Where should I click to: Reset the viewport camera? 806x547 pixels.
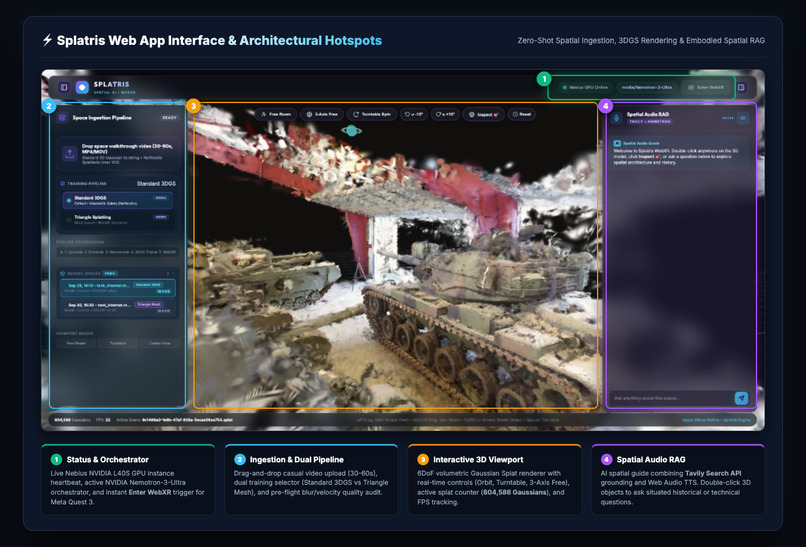click(522, 114)
